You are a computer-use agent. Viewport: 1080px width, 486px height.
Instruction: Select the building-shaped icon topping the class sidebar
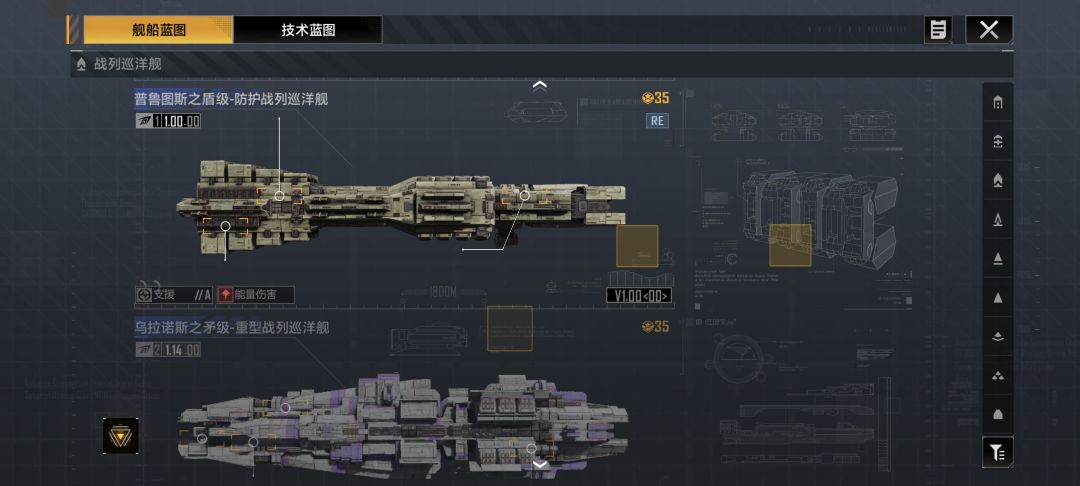997,103
